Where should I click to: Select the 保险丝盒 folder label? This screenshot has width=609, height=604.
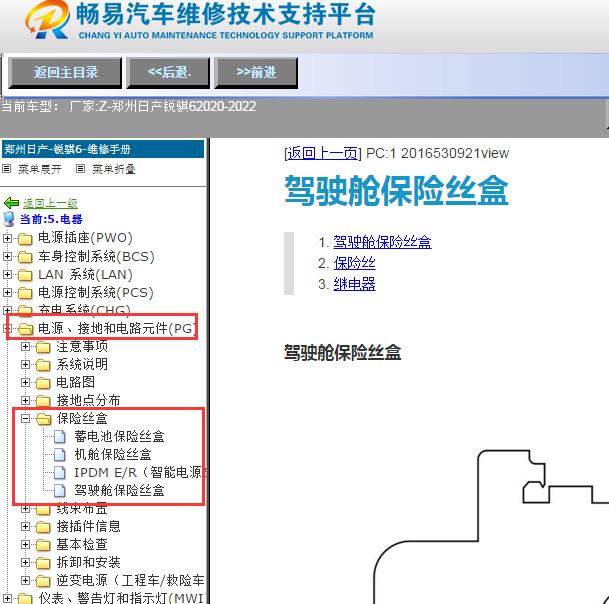tap(82, 418)
